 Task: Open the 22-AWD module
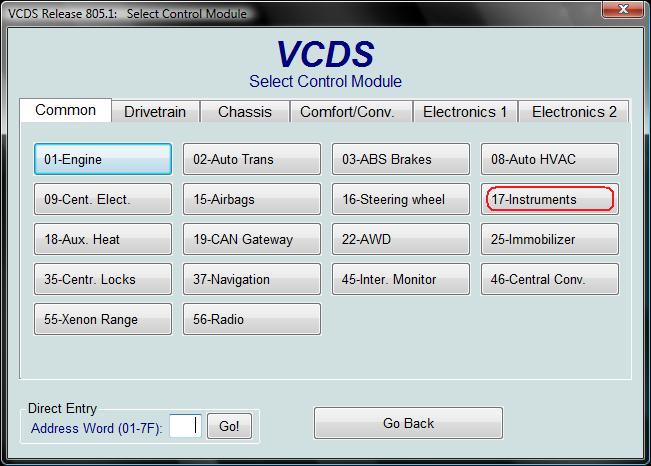401,239
